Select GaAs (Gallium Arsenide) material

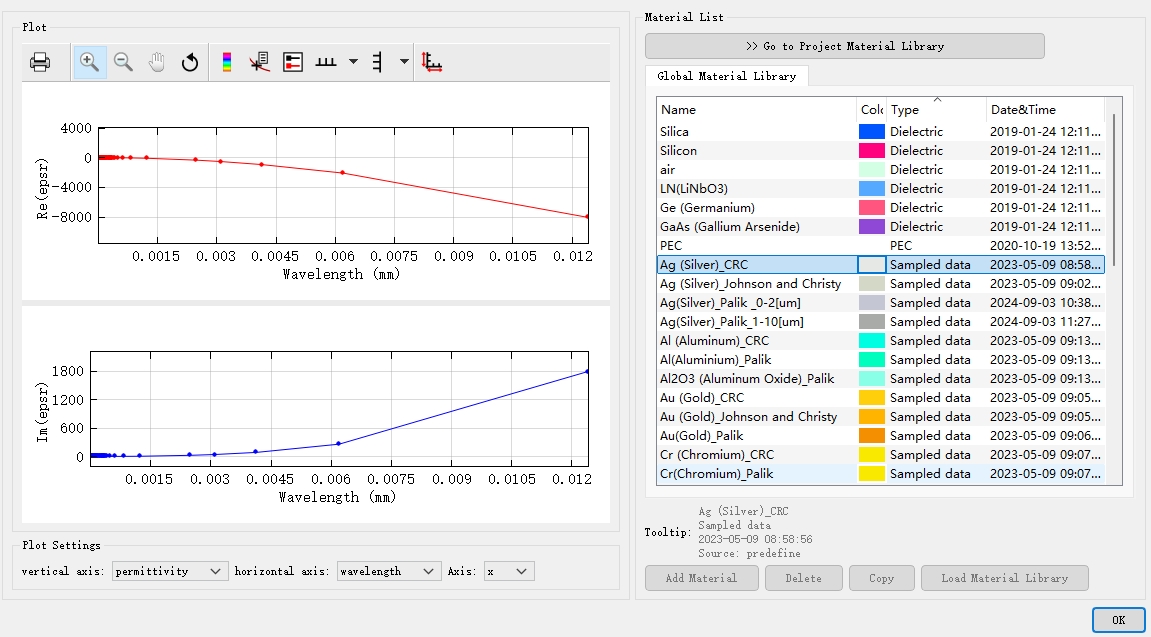pos(880,227)
